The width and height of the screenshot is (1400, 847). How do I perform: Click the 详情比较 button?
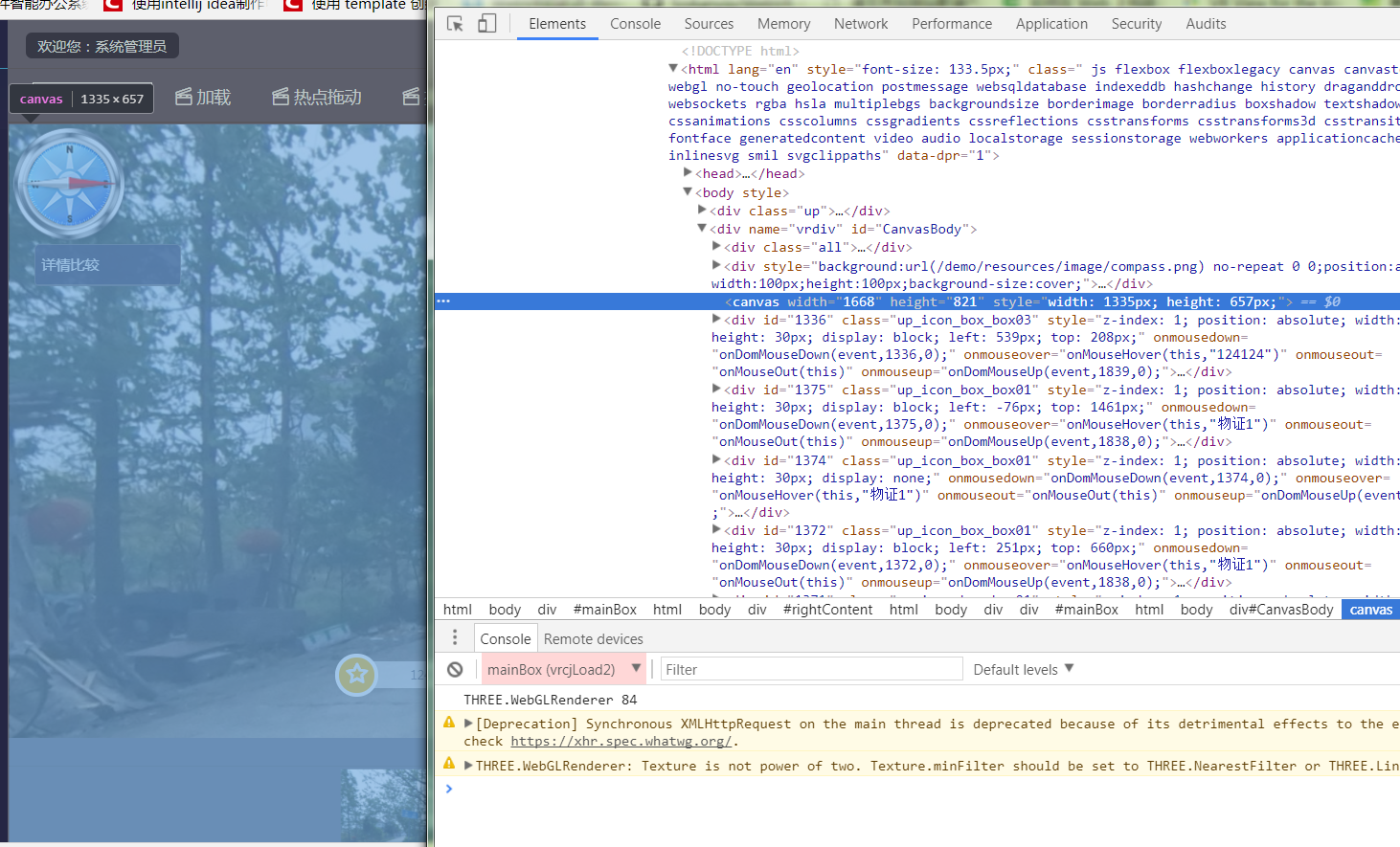point(107,265)
